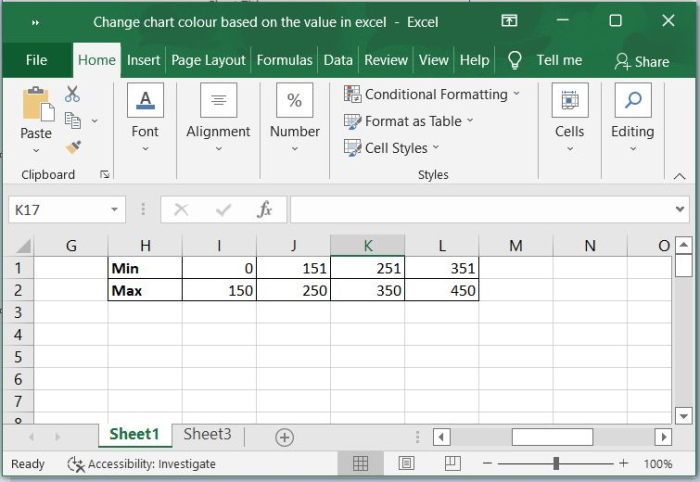Expand the Alignment group dropdown

[218, 149]
